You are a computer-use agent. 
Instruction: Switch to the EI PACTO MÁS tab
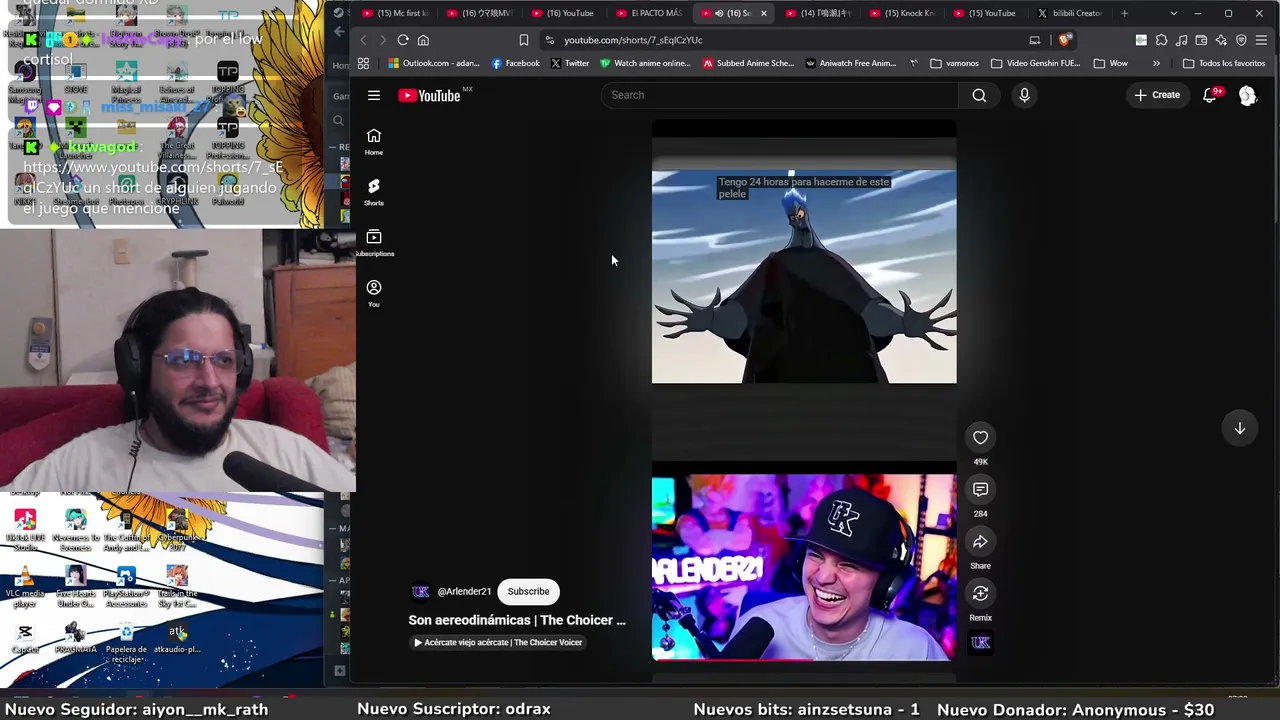[649, 13]
